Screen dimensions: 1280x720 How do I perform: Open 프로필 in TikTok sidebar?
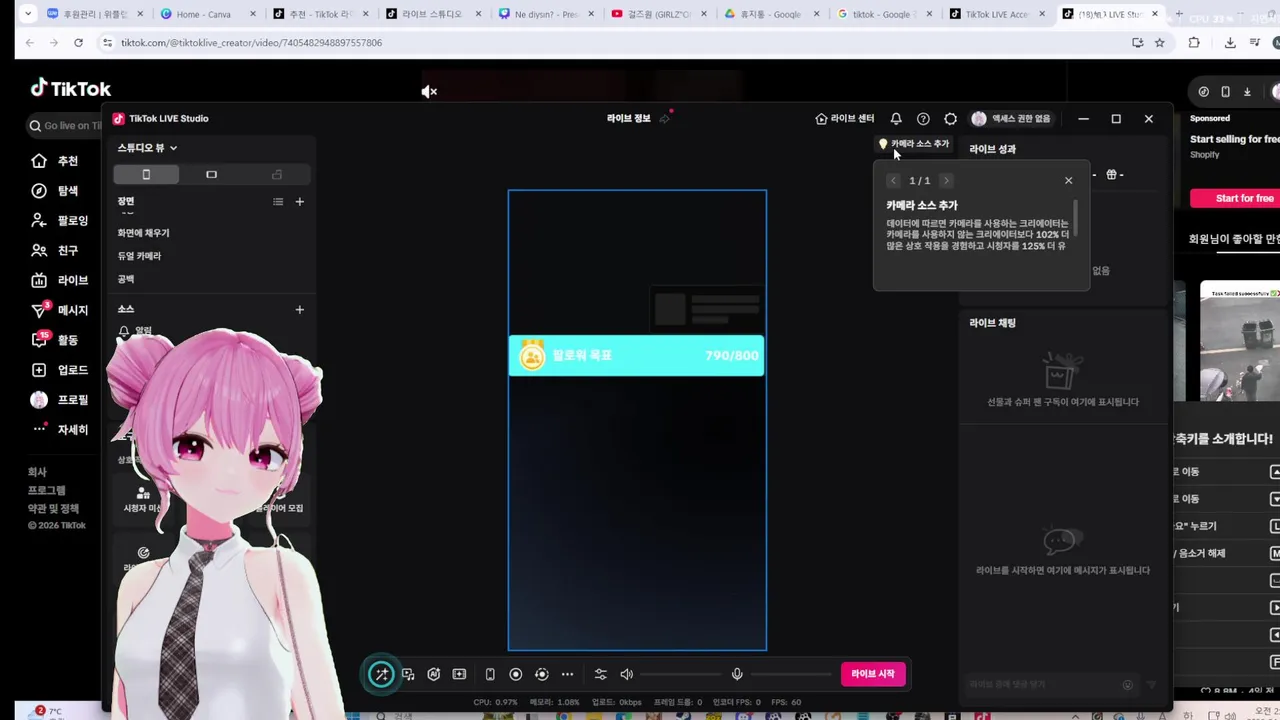click(60, 400)
